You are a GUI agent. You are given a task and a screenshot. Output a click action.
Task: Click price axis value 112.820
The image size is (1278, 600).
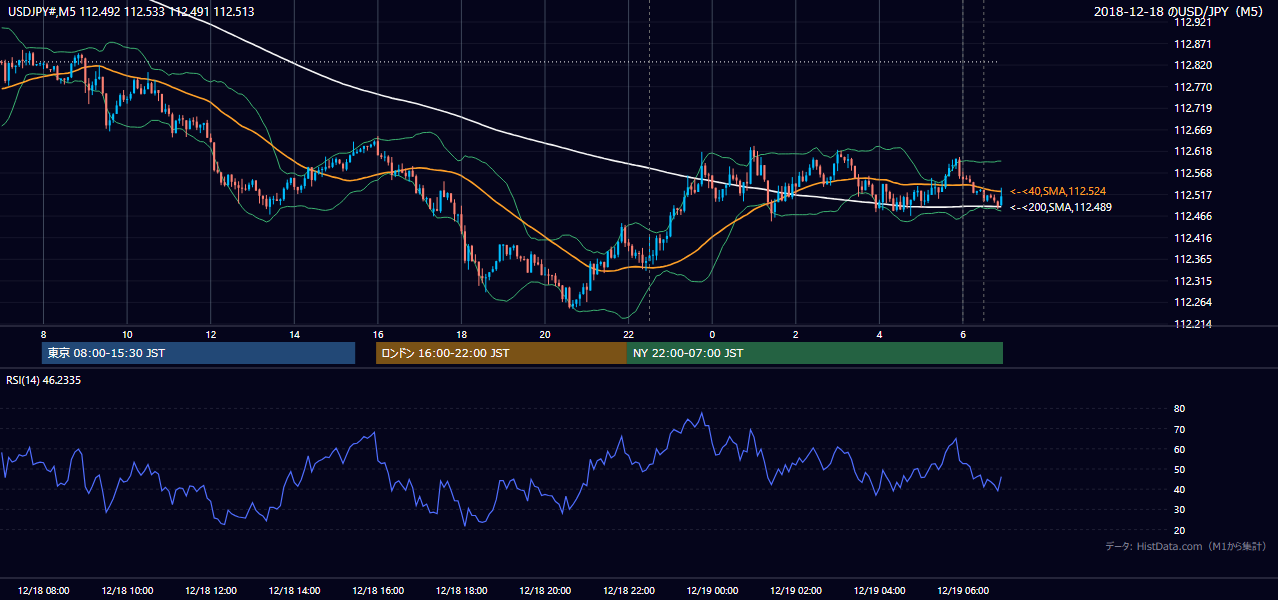(1194, 66)
